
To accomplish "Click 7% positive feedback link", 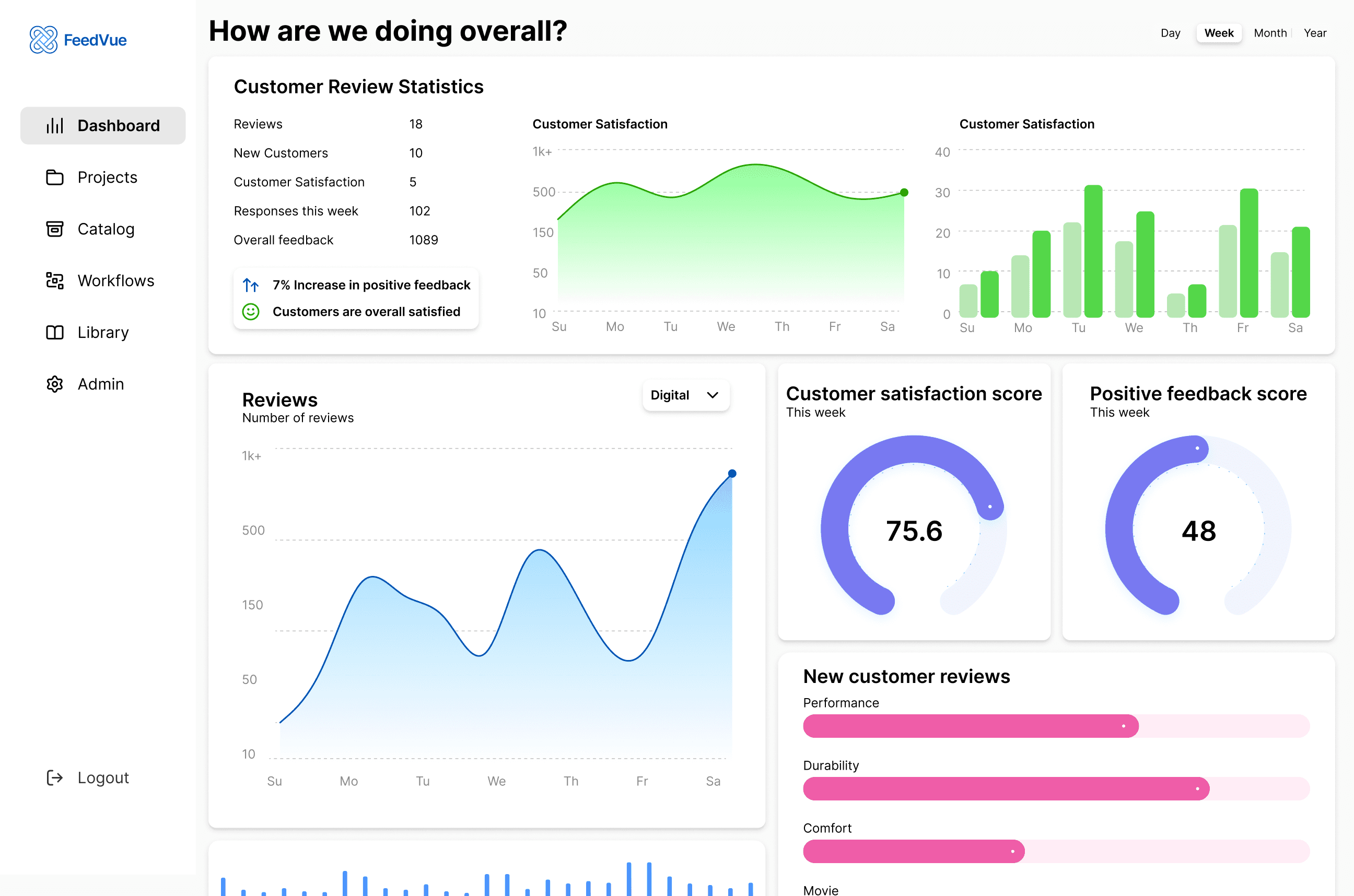I will (371, 285).
